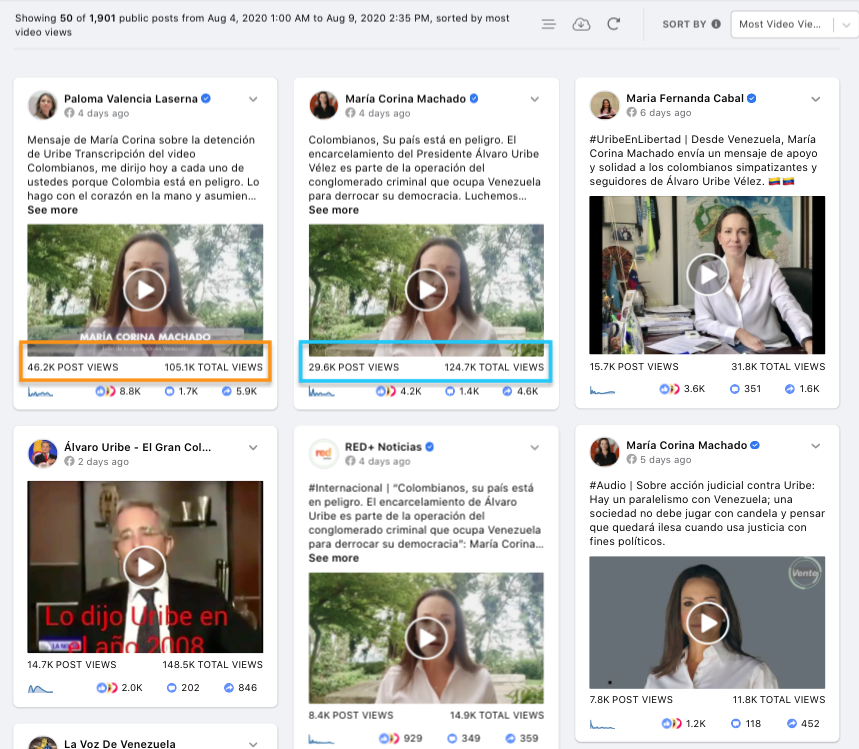Image resolution: width=859 pixels, height=749 pixels.
Task: Click the Facebook icon beside '2 days ago'
Action: [x=69, y=461]
